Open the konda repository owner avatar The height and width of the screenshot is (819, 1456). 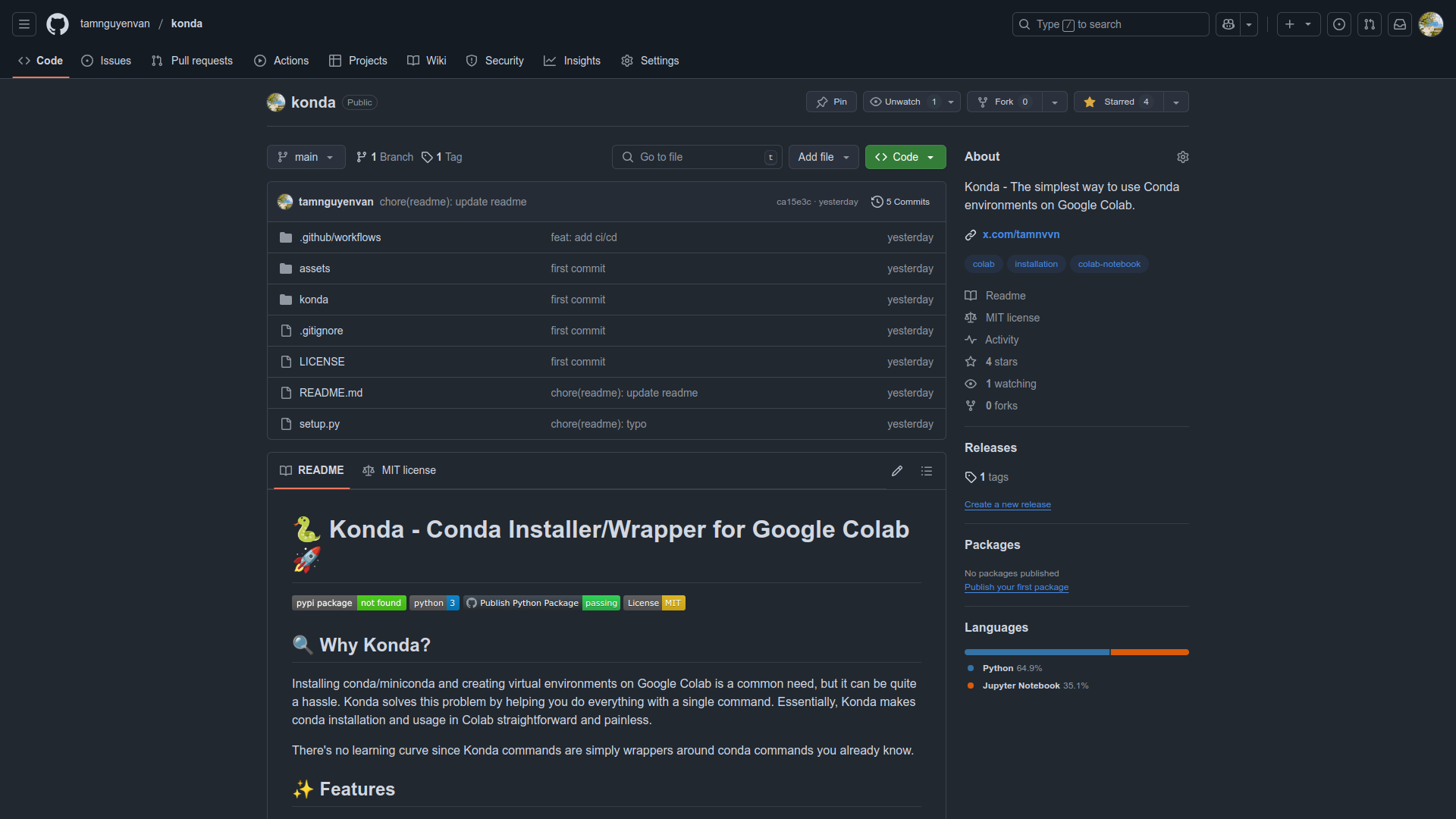(276, 102)
